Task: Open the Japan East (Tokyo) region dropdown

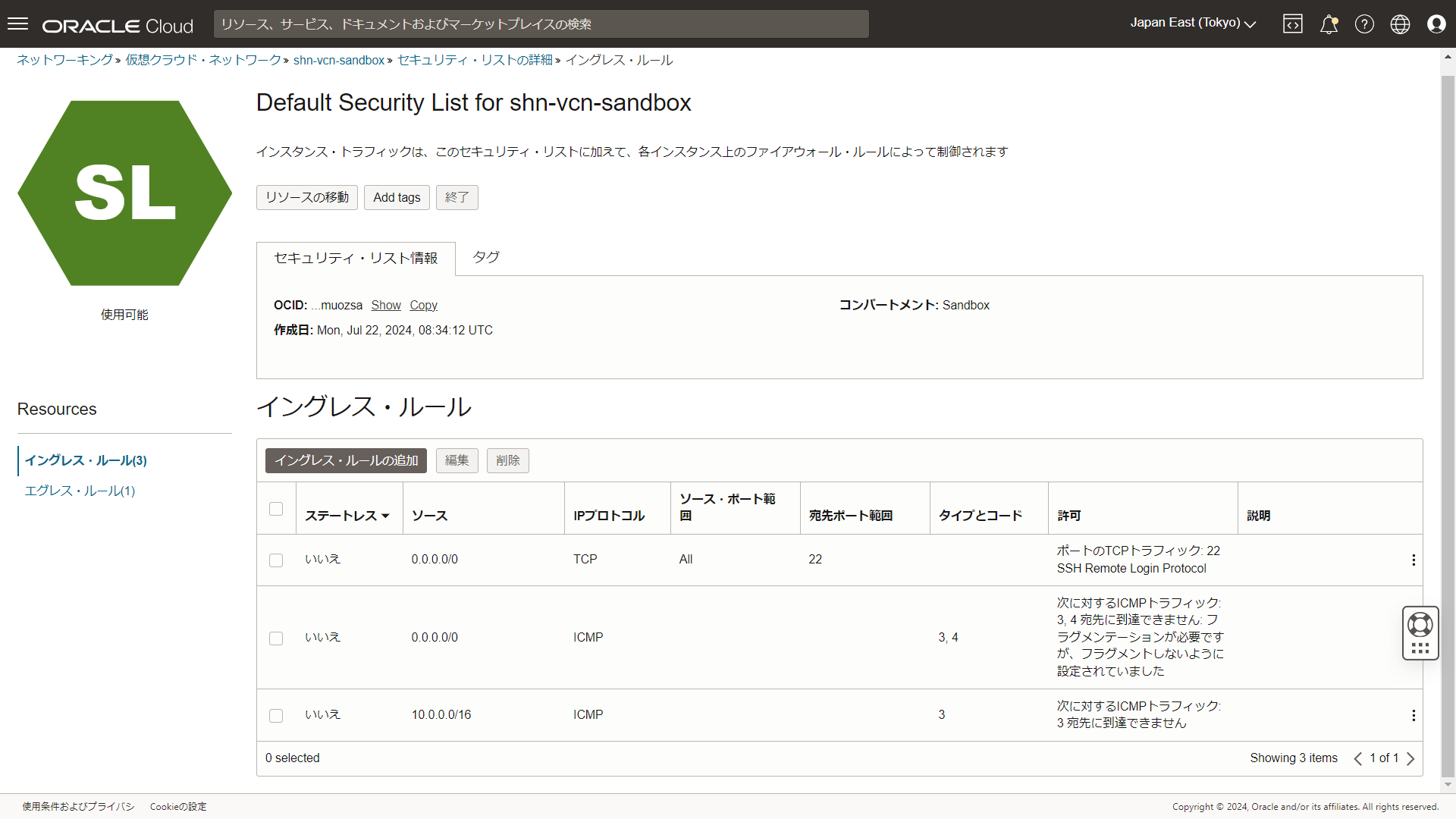Action: tap(1193, 23)
